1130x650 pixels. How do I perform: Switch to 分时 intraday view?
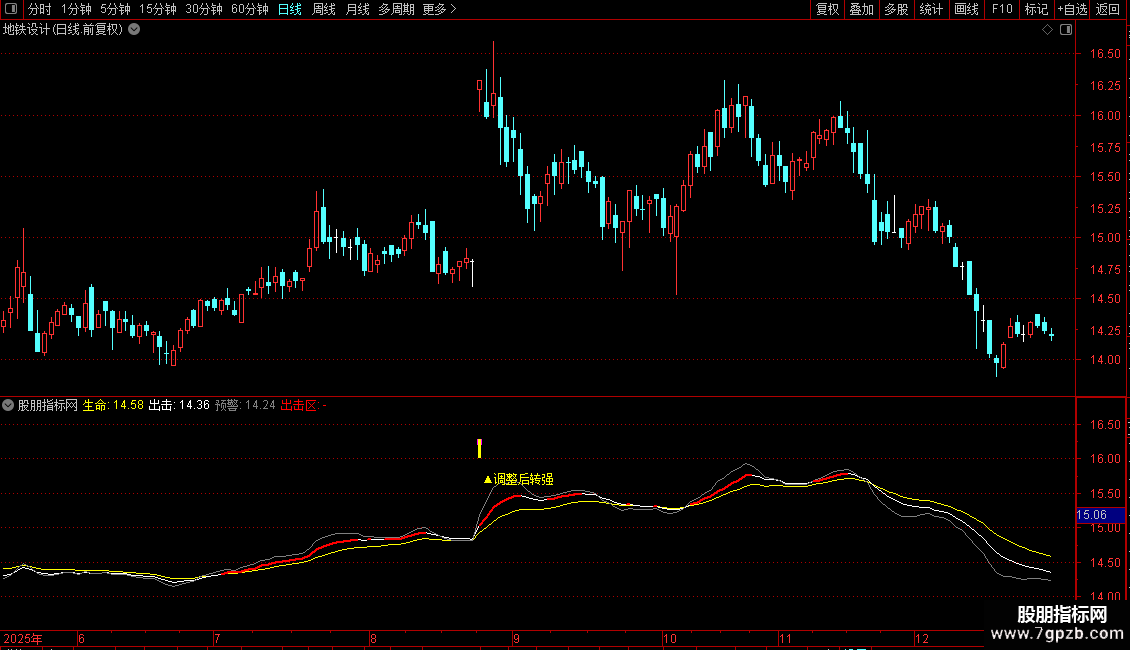40,9
